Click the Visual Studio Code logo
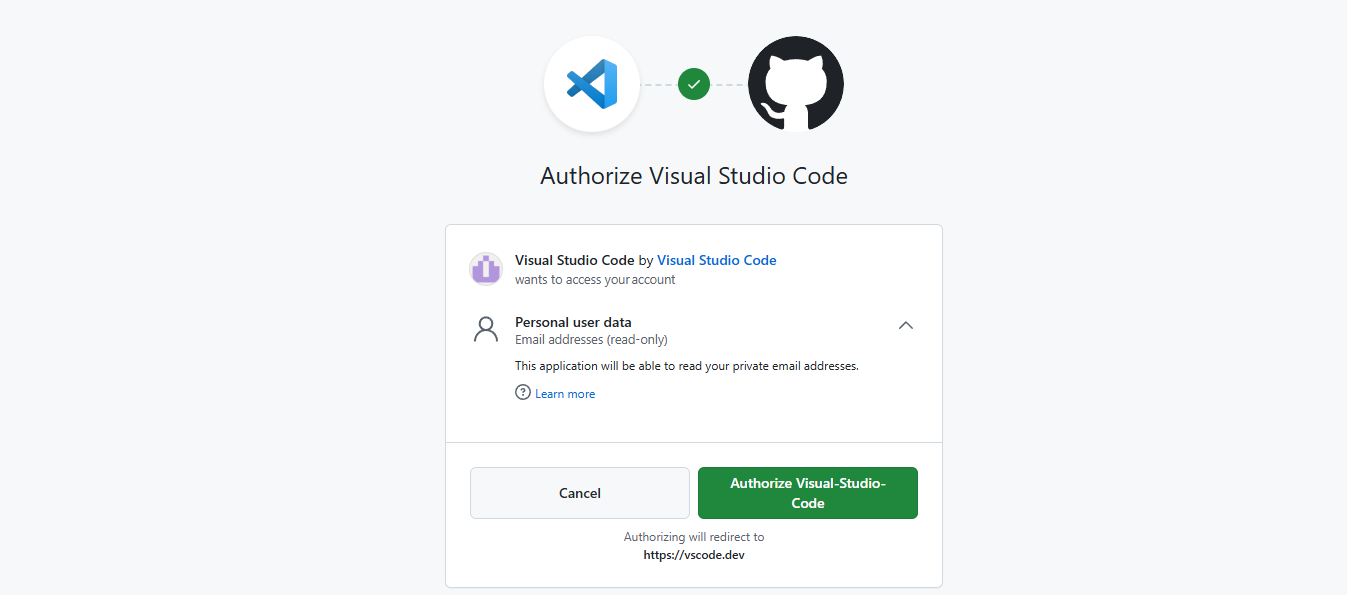Viewport: 1347px width, 595px height. (592, 84)
